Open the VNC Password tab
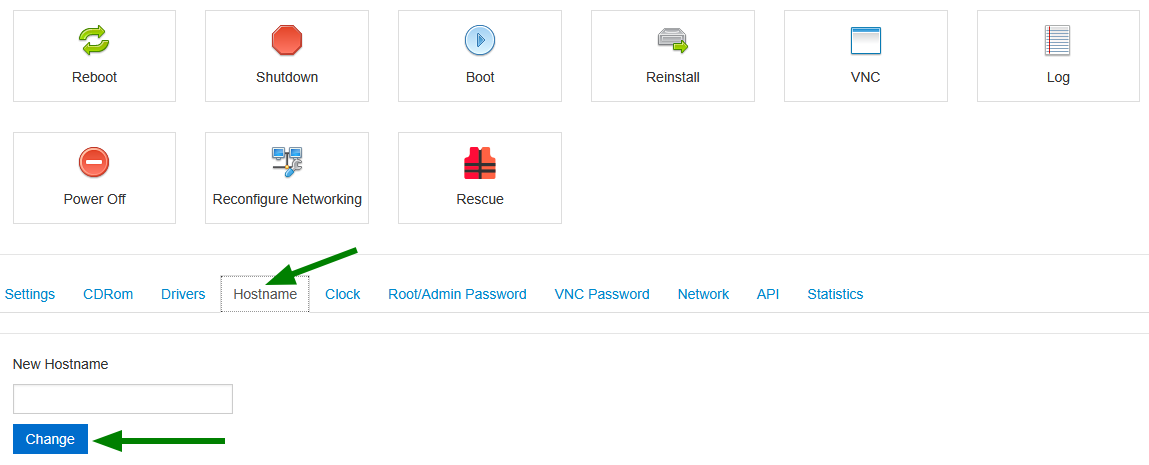 coord(602,294)
